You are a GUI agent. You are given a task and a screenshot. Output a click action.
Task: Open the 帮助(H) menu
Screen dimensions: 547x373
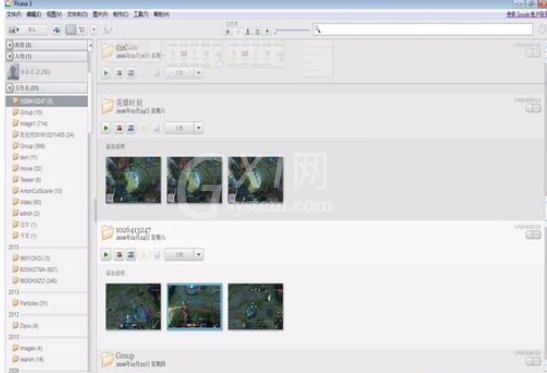[x=162, y=14]
